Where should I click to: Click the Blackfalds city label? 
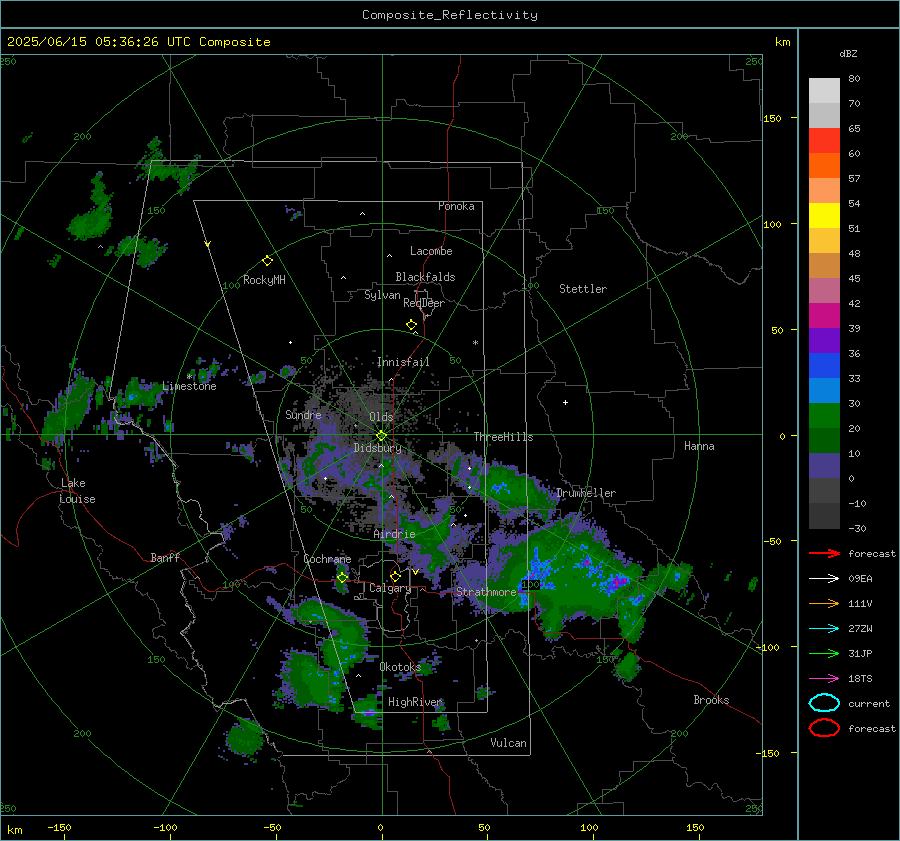pos(425,277)
